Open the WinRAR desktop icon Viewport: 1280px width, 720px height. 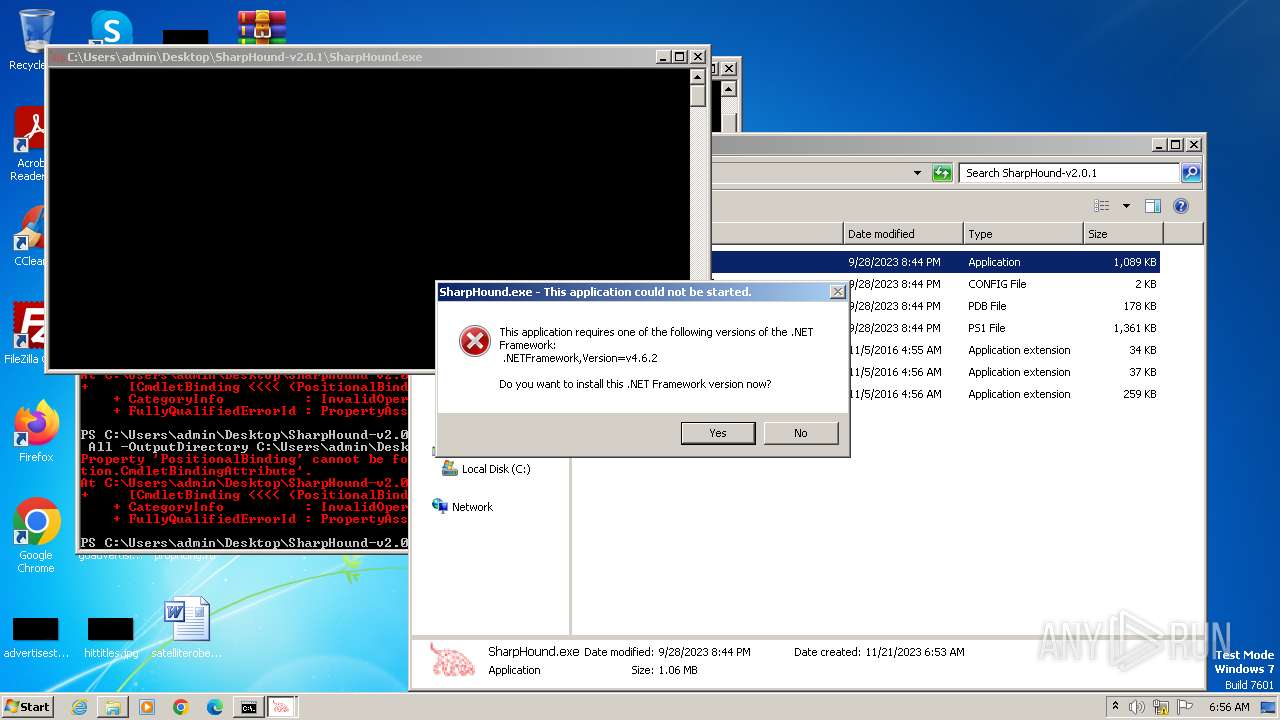(x=262, y=28)
